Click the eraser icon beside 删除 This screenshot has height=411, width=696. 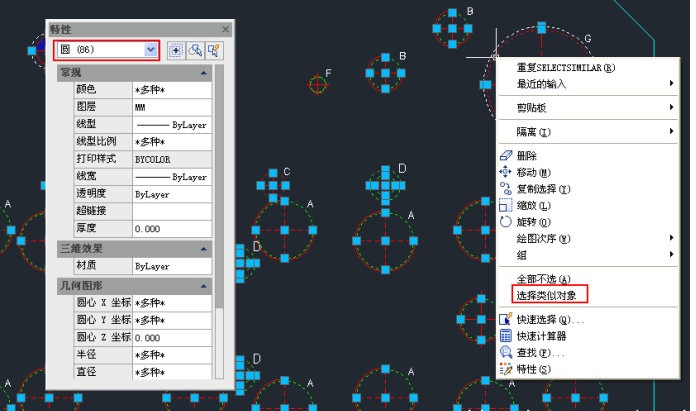(x=506, y=156)
